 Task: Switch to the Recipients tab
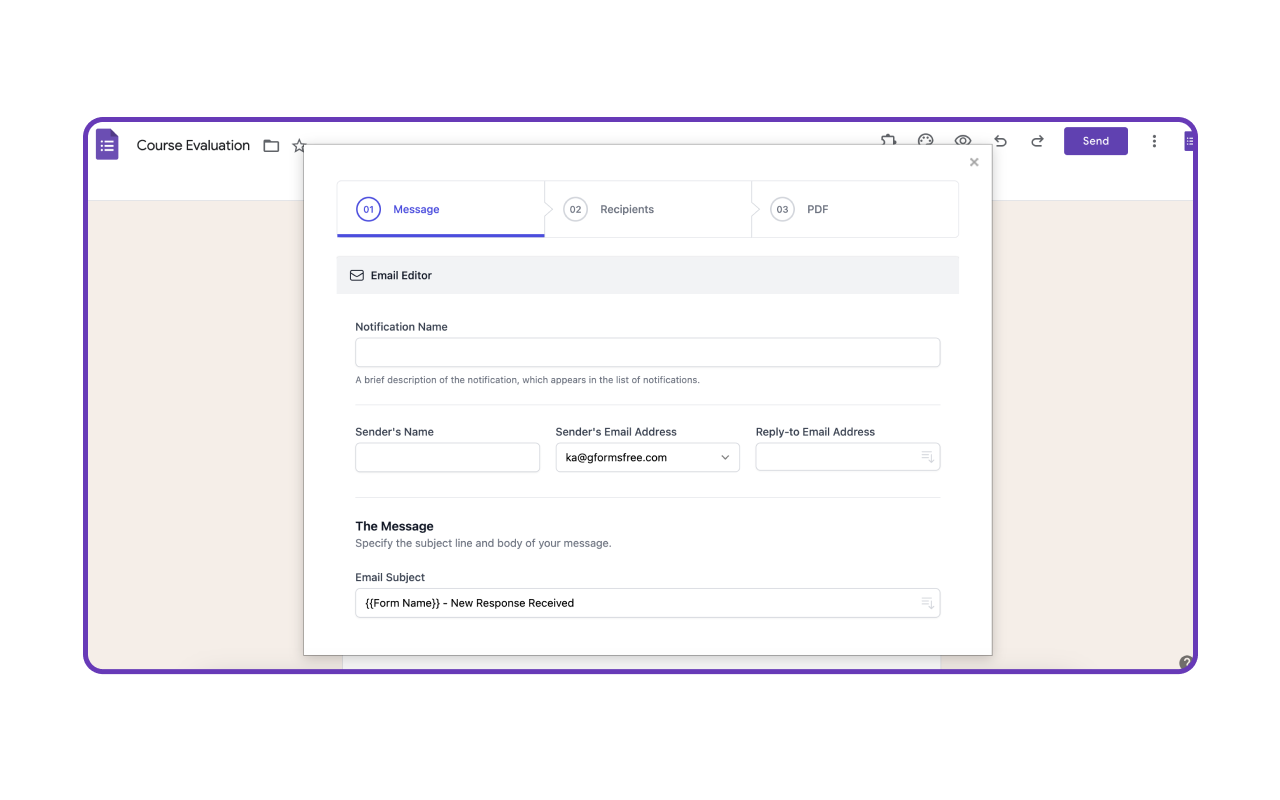627,209
